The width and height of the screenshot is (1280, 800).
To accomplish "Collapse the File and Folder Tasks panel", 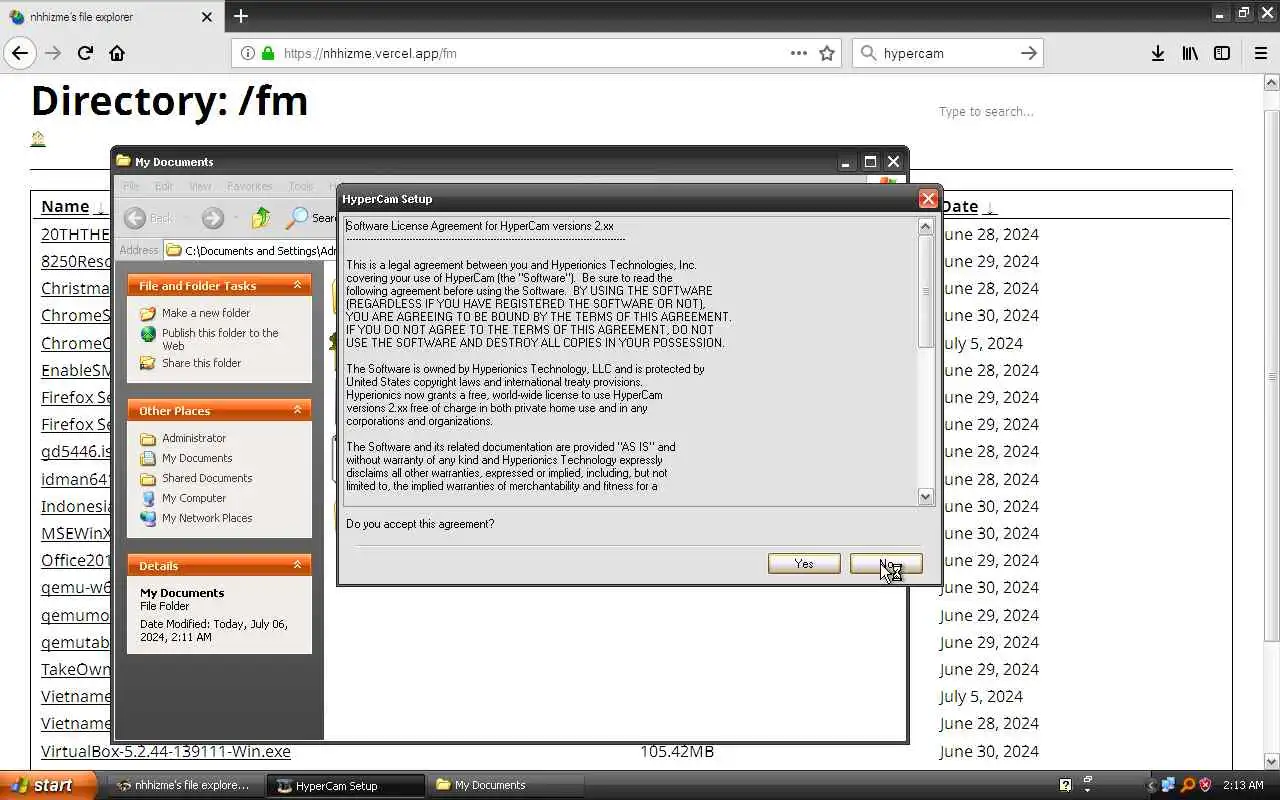I will [x=297, y=286].
